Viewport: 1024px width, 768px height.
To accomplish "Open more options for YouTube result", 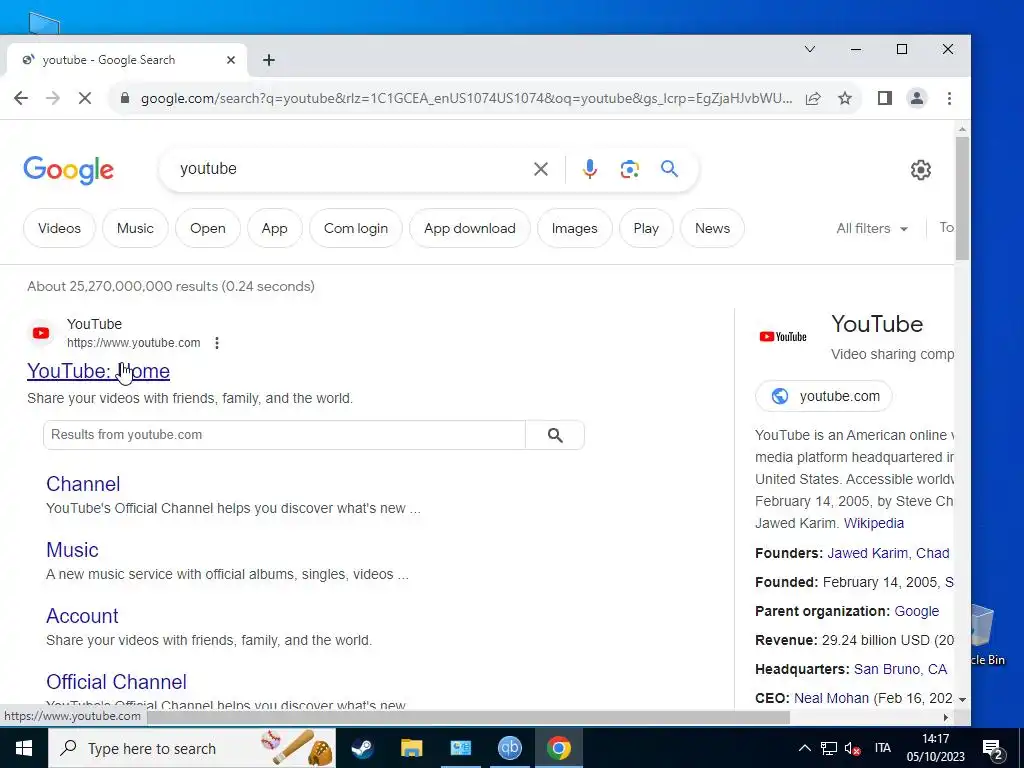I will pos(217,343).
